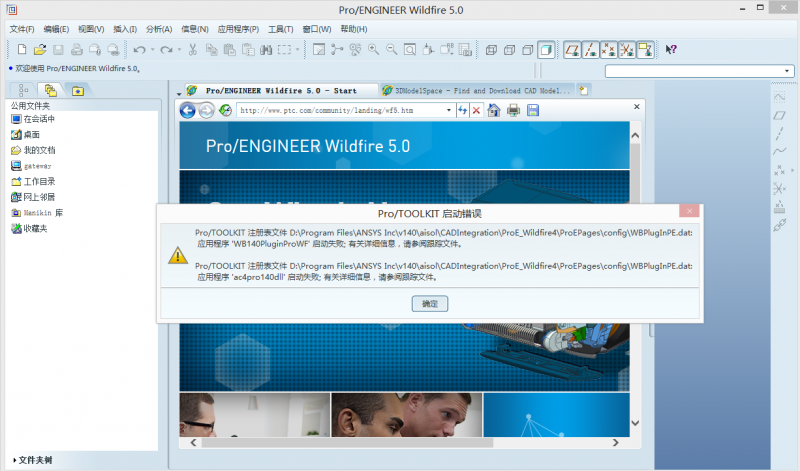Select the Pro/ENGINEER Wildfire 5.0 Start tab

[281, 91]
